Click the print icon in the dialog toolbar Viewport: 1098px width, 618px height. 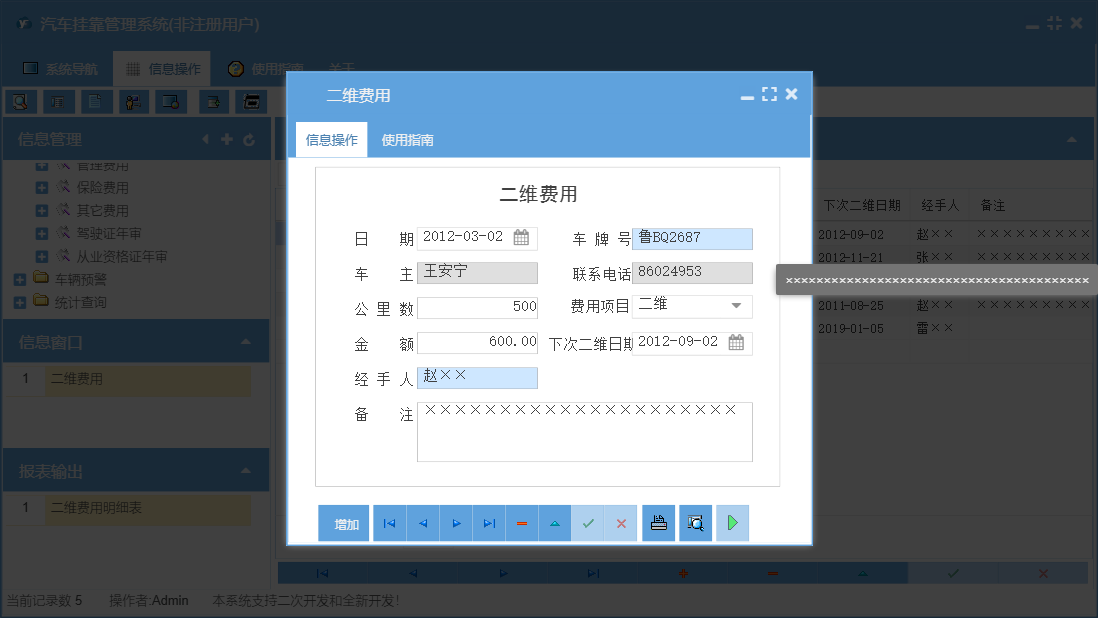coord(658,523)
